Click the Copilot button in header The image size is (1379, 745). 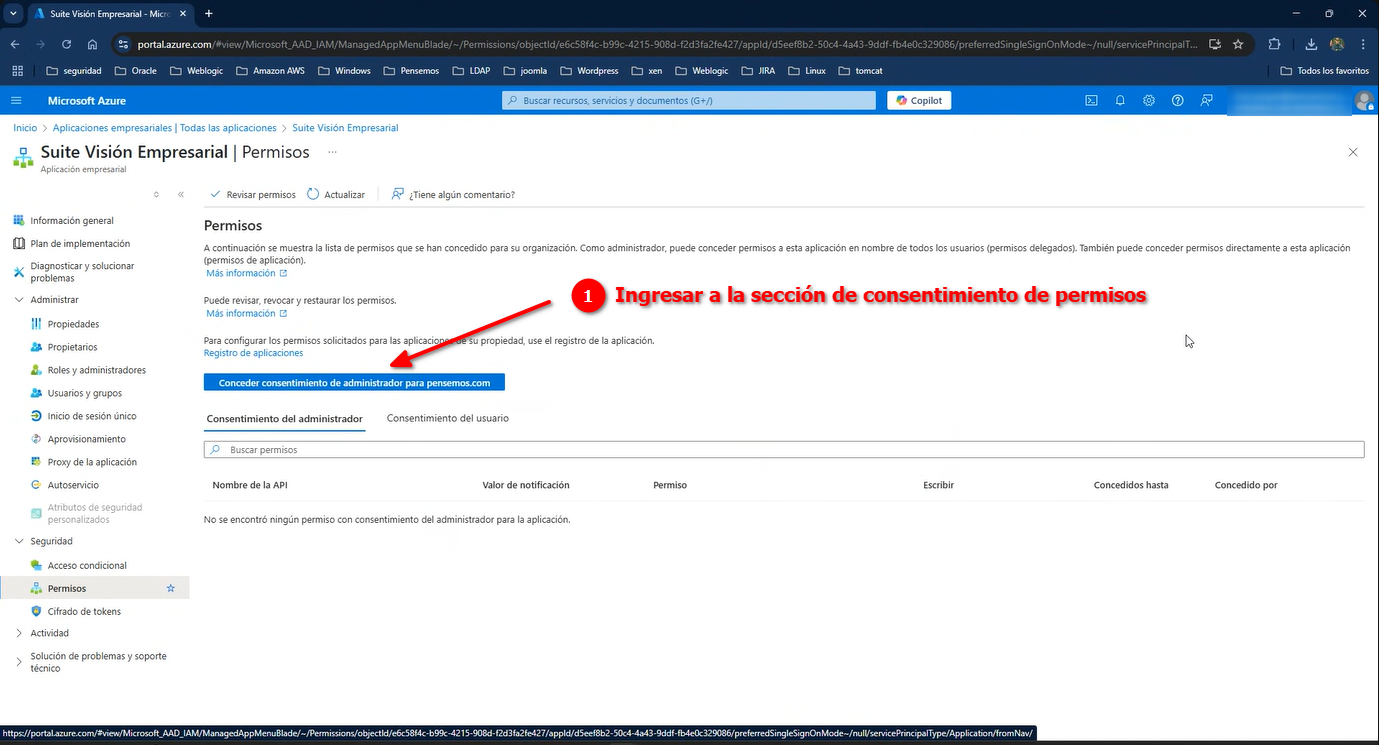point(919,100)
